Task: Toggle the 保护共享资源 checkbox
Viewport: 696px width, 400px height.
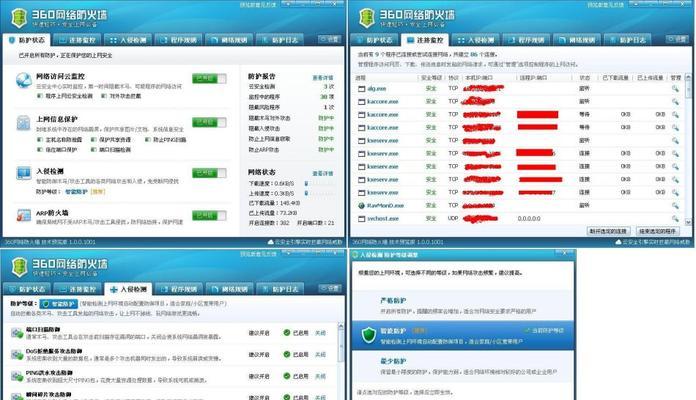Action: 93,139
